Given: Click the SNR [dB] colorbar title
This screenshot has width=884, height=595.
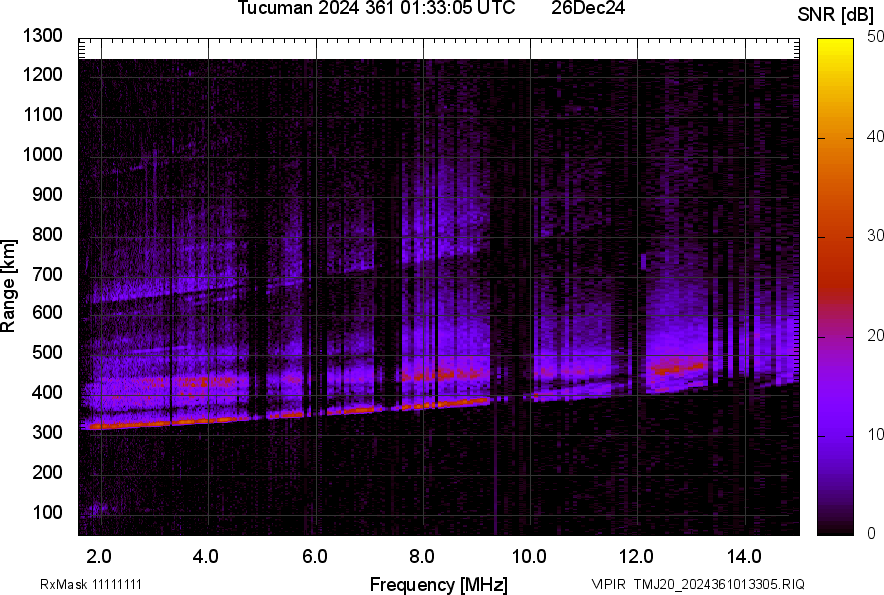Looking at the screenshot, I should click(x=835, y=14).
